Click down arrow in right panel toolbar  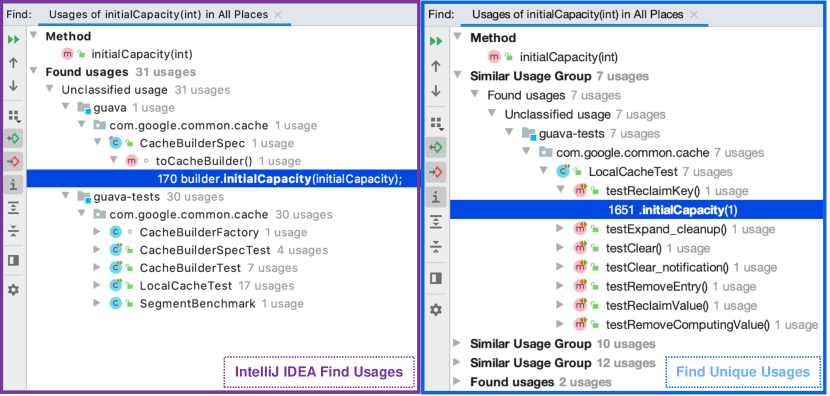[436, 91]
